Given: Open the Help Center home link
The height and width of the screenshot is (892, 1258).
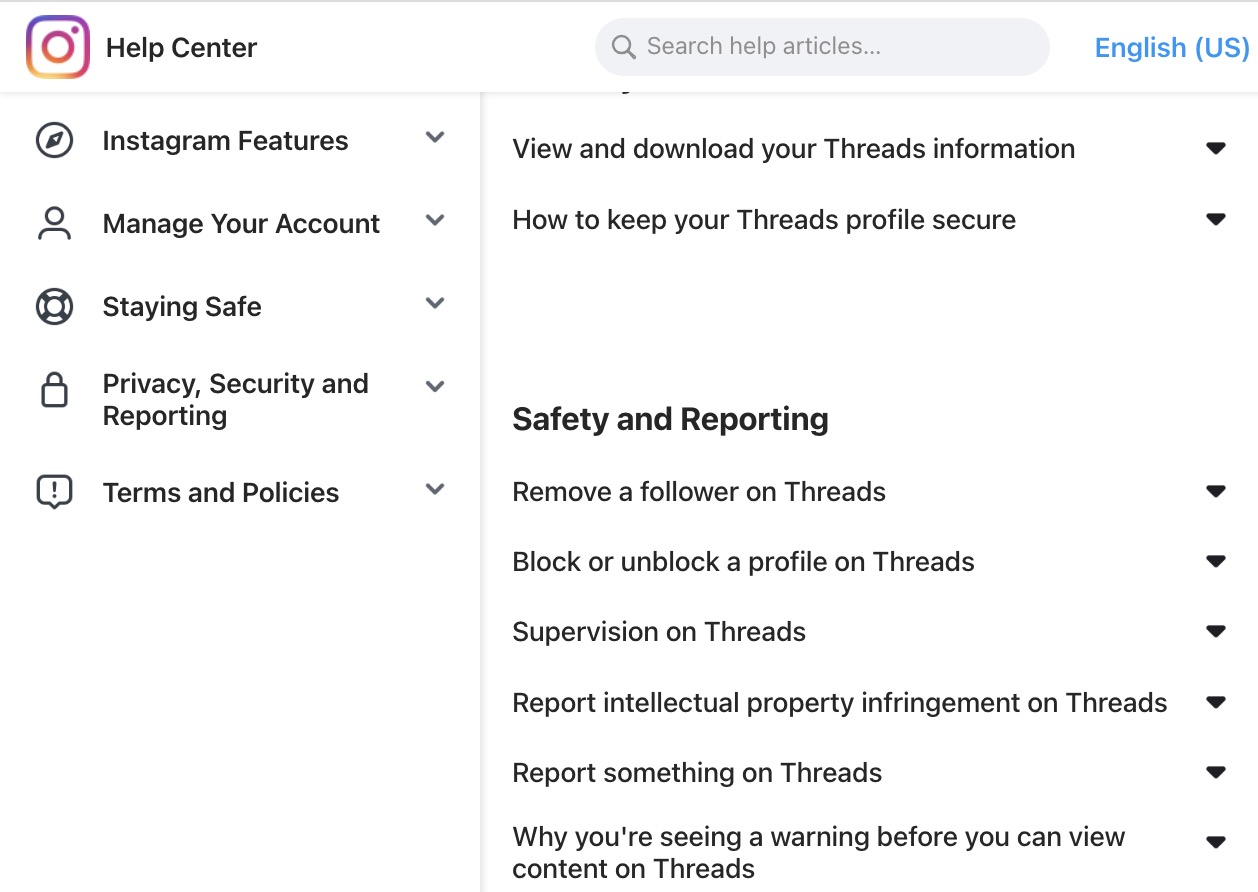Looking at the screenshot, I should 181,48.
